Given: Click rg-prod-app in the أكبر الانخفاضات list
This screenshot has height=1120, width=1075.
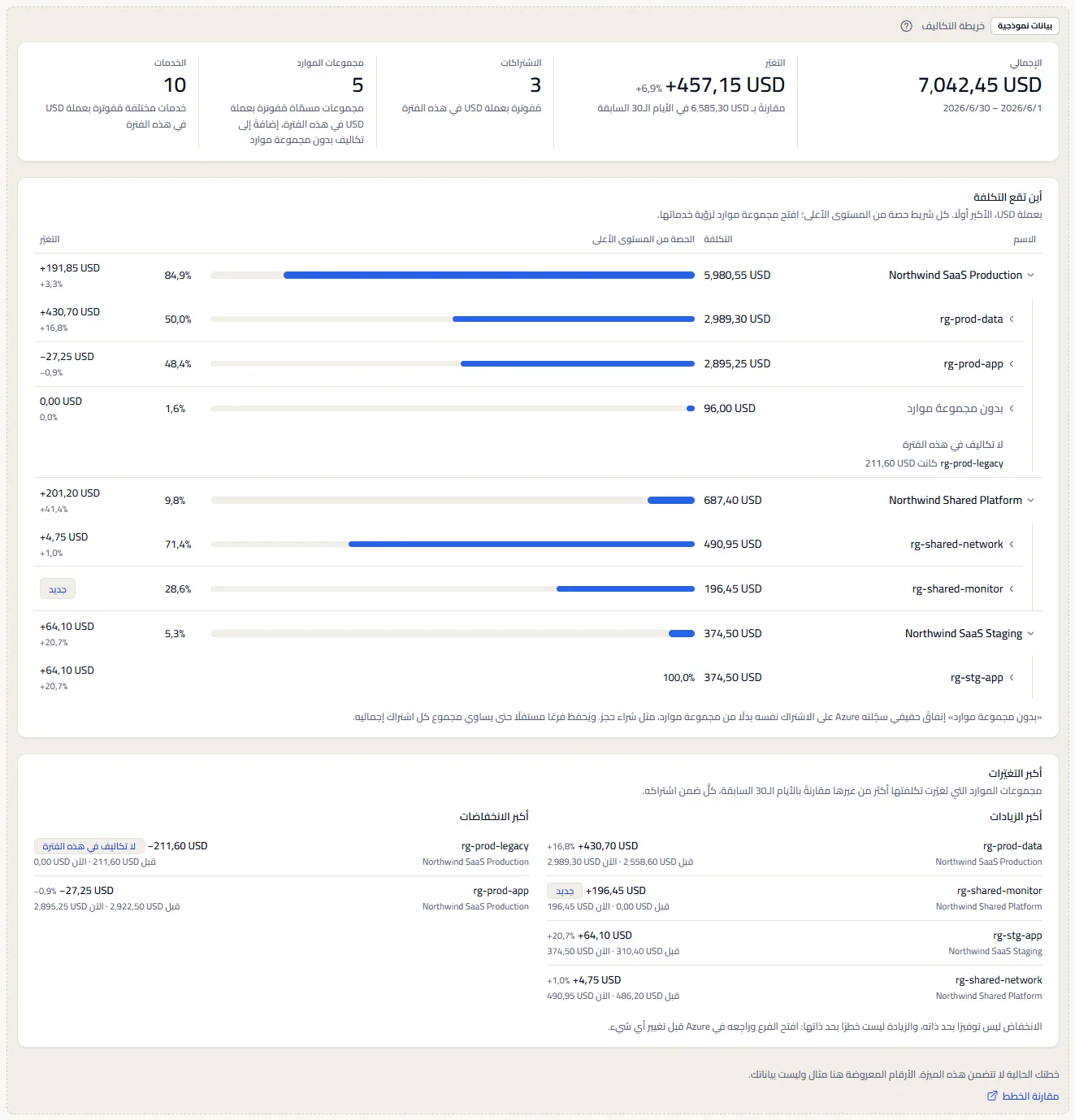Looking at the screenshot, I should pos(501,891).
